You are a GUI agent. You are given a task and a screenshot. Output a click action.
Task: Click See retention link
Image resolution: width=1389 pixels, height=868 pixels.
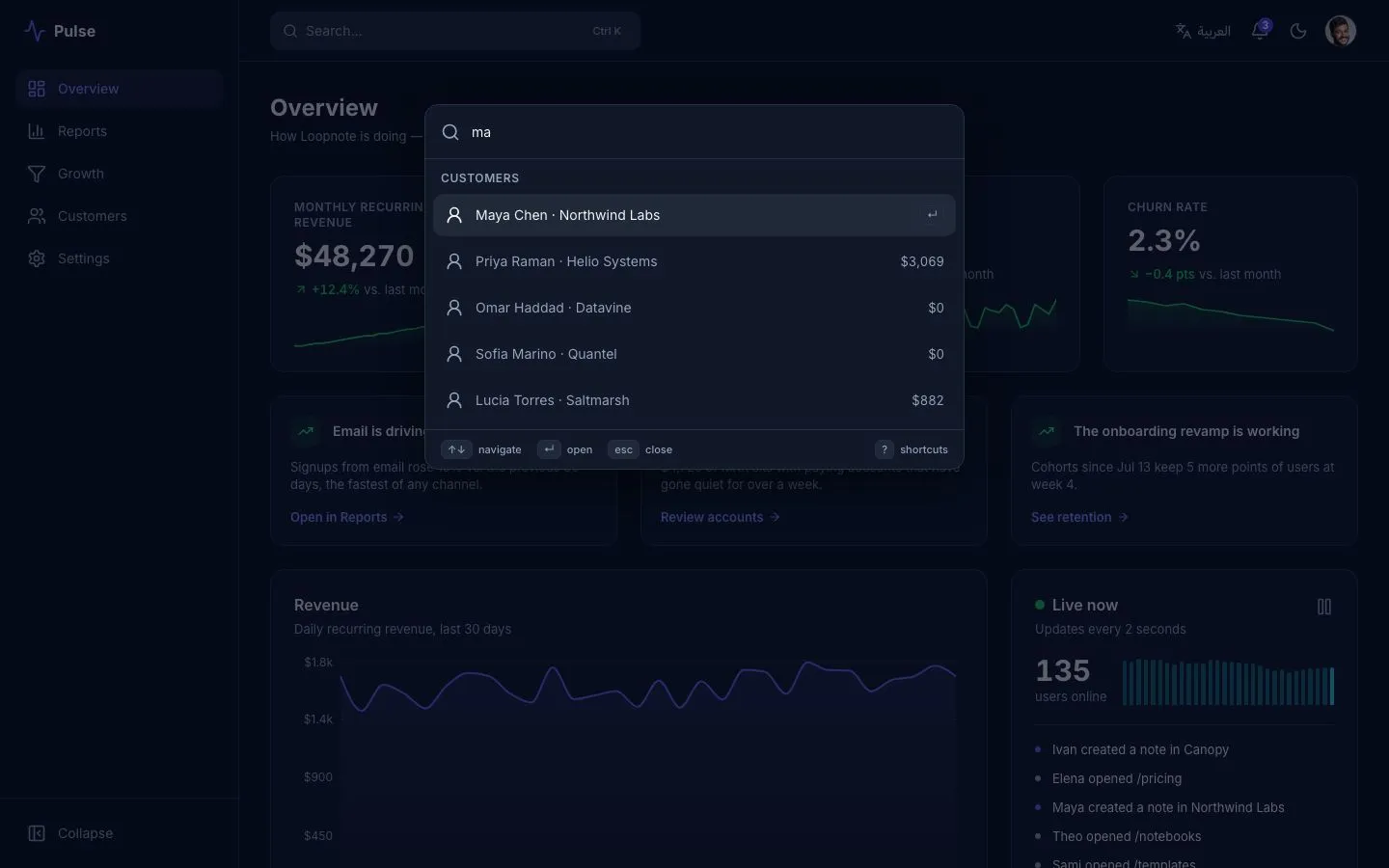[1079, 517]
